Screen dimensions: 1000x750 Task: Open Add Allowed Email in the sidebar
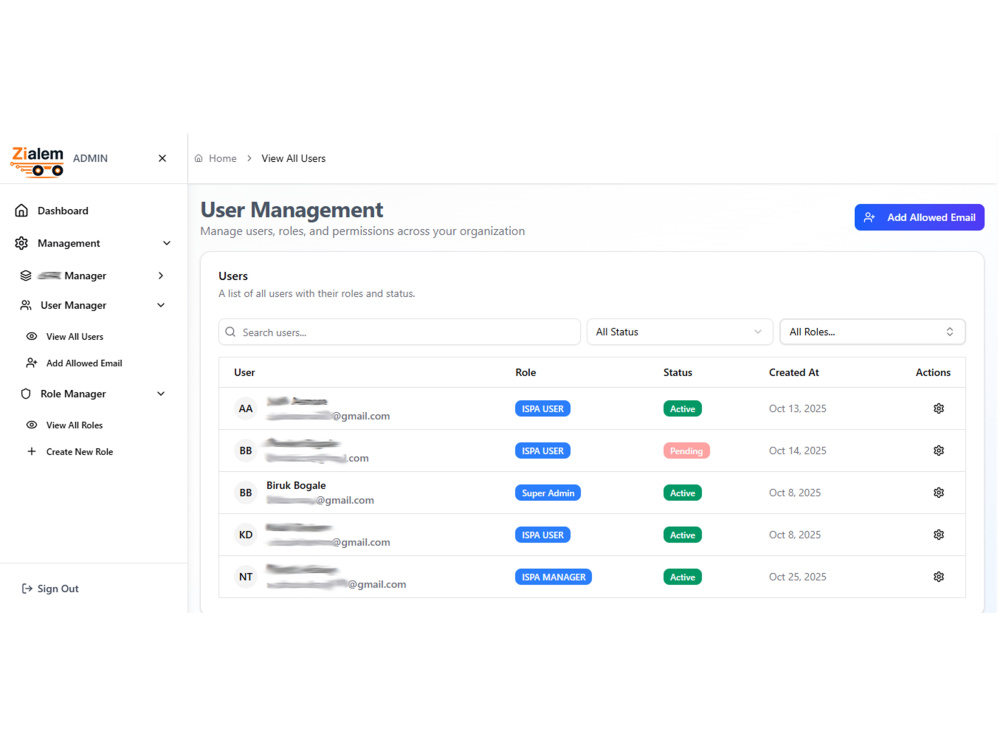84,363
